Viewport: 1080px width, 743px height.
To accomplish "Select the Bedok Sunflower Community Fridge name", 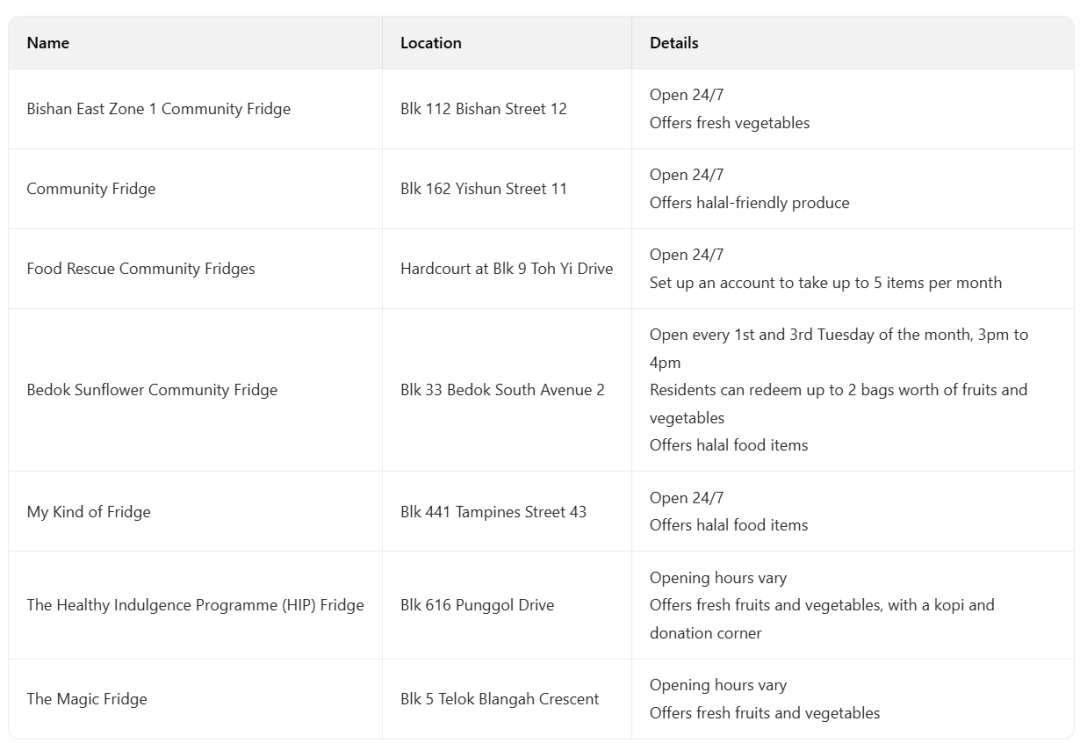I will pos(152,390).
